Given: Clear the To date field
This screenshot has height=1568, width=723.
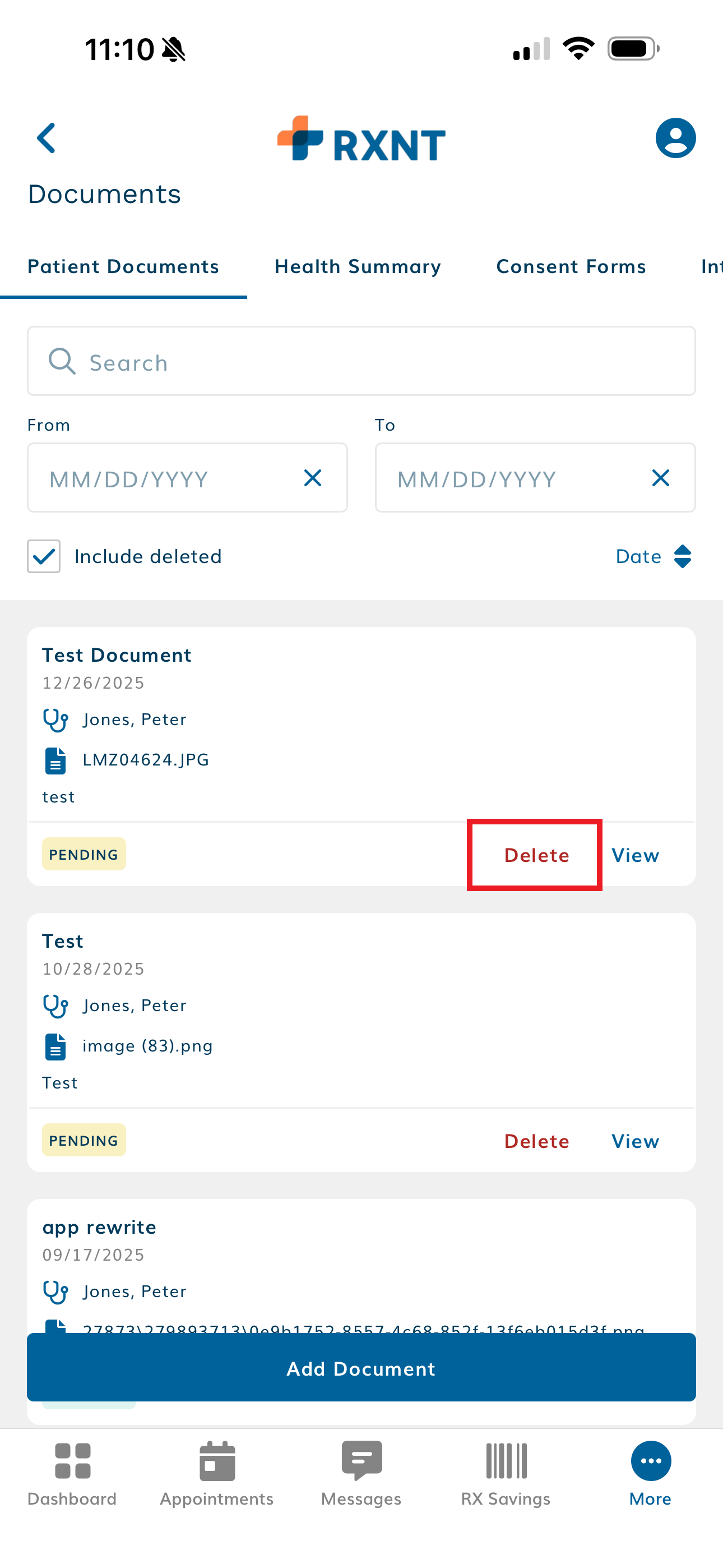Looking at the screenshot, I should pos(660,478).
